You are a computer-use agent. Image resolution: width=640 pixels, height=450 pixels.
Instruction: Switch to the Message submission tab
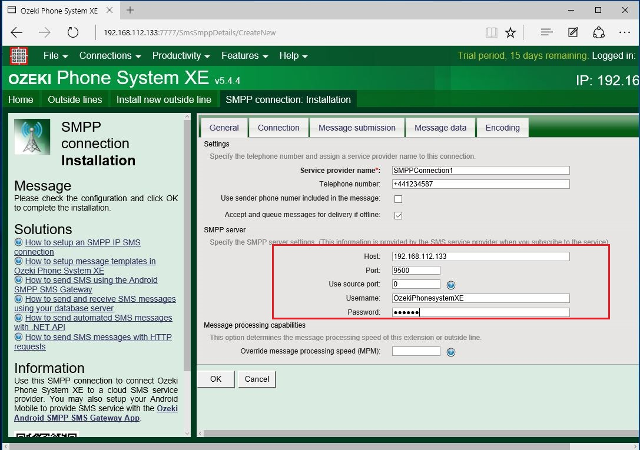coord(357,128)
